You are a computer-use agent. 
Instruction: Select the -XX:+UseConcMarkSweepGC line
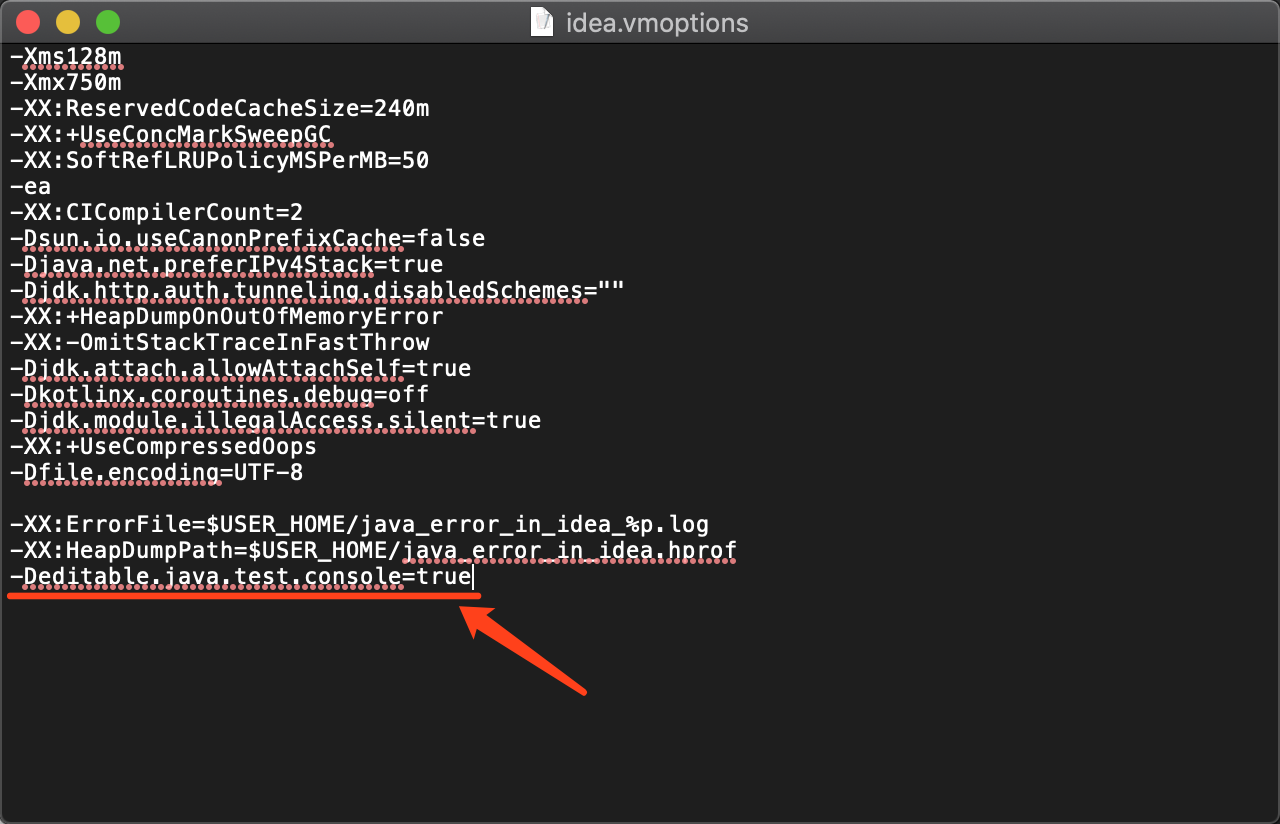(171, 134)
